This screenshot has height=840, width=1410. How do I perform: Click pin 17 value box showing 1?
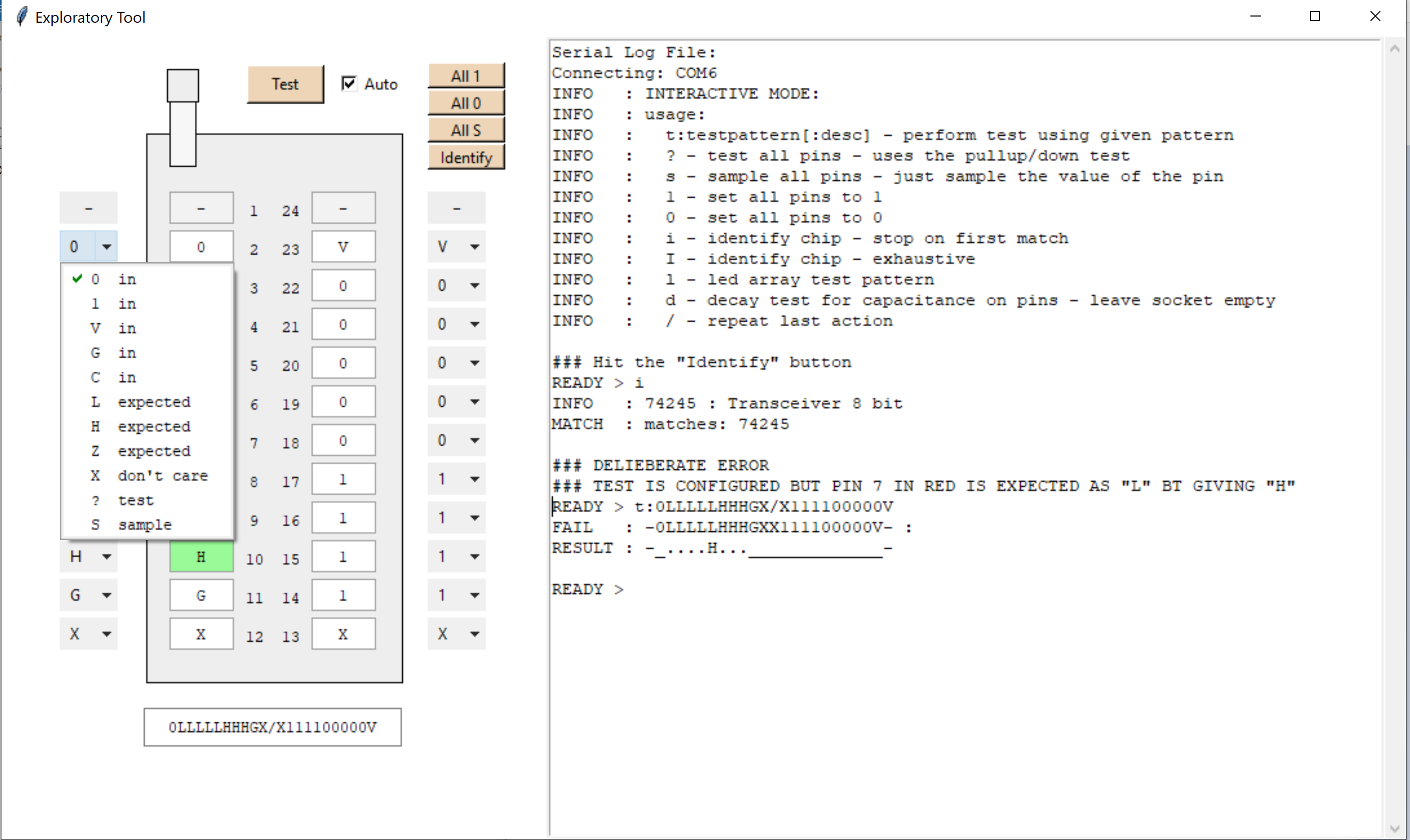[x=343, y=479]
